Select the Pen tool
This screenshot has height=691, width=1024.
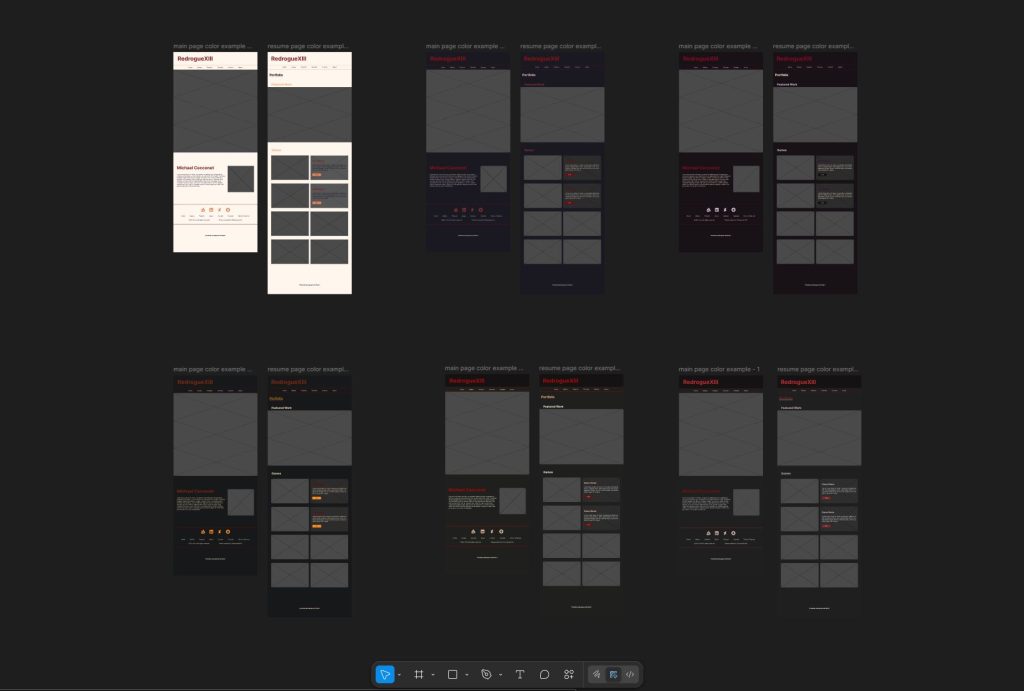tap(487, 674)
